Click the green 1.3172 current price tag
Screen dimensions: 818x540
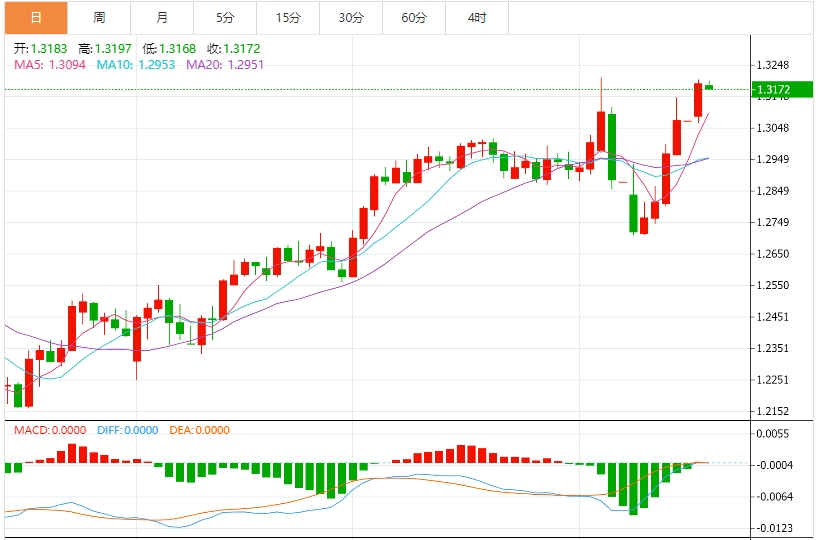[x=783, y=90]
